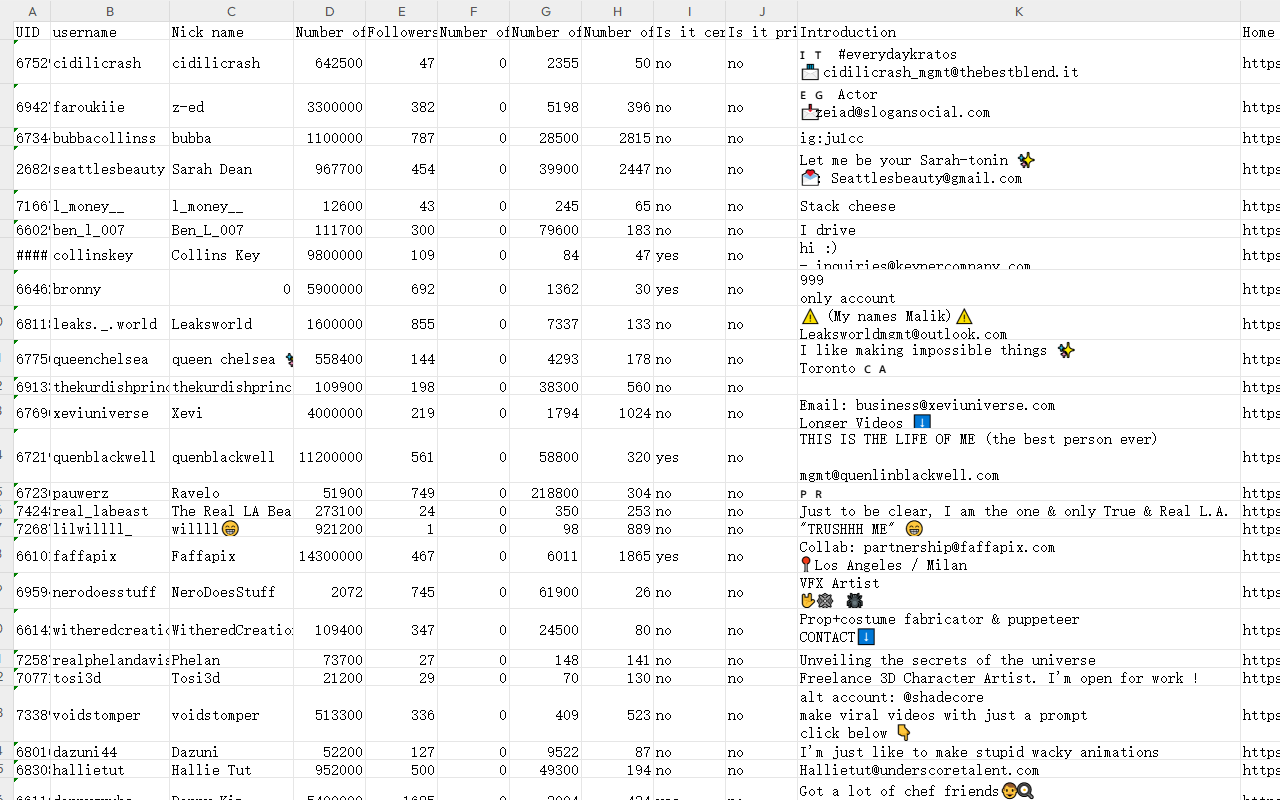Select column B header
Viewport: 1280px width, 800px height.
[110, 11]
